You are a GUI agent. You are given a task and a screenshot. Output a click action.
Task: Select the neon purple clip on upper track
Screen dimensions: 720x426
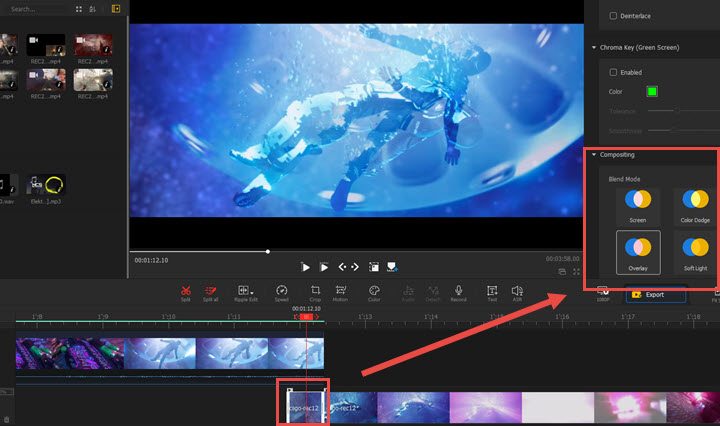pyautogui.click(x=70, y=353)
